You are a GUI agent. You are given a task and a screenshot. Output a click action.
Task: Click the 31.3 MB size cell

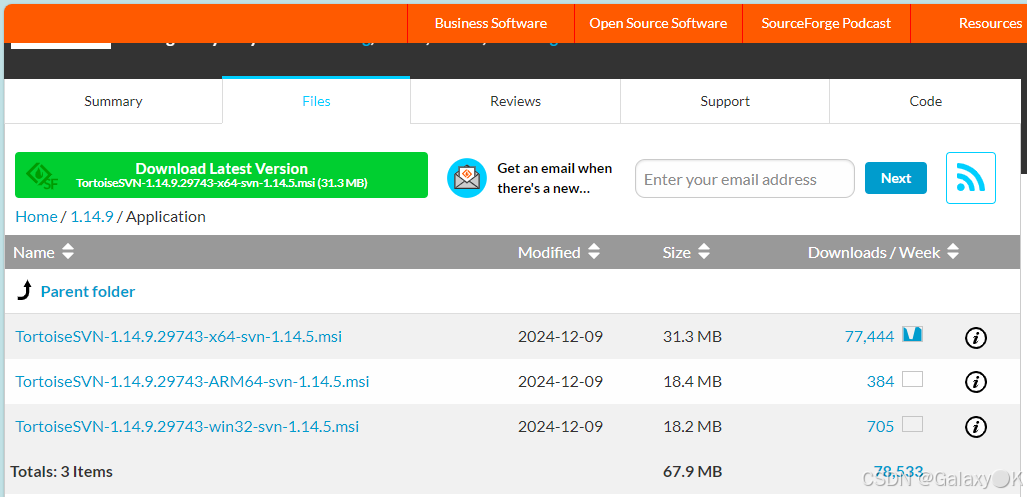(692, 337)
